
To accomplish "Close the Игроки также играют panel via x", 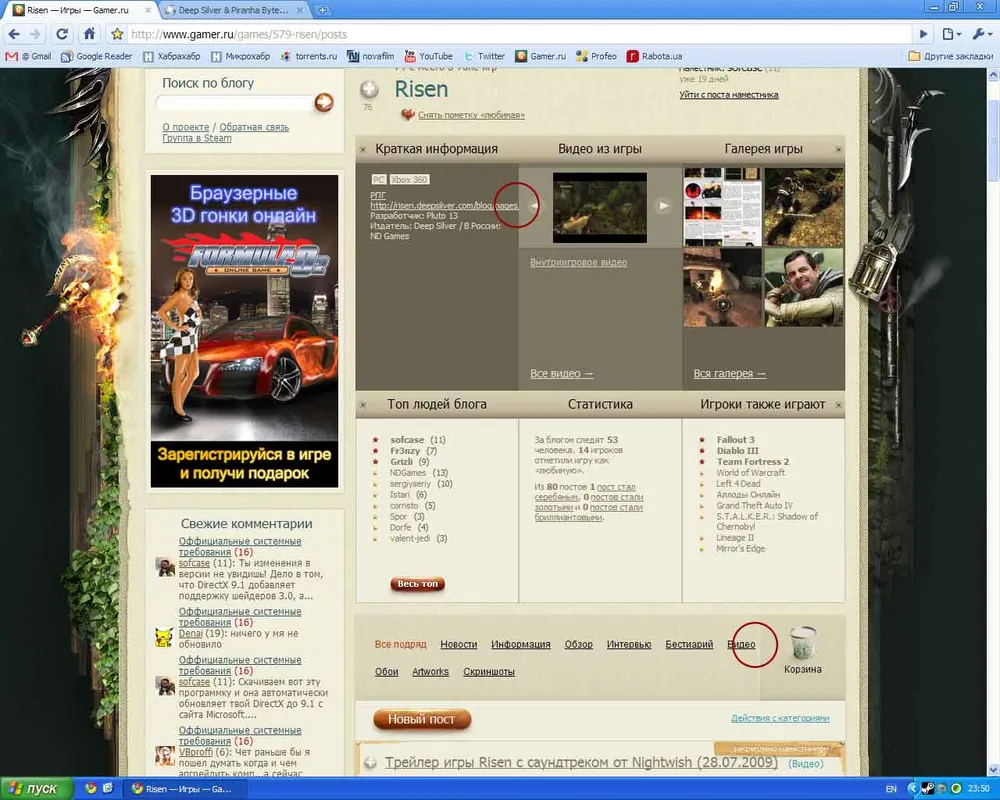I will point(839,404).
